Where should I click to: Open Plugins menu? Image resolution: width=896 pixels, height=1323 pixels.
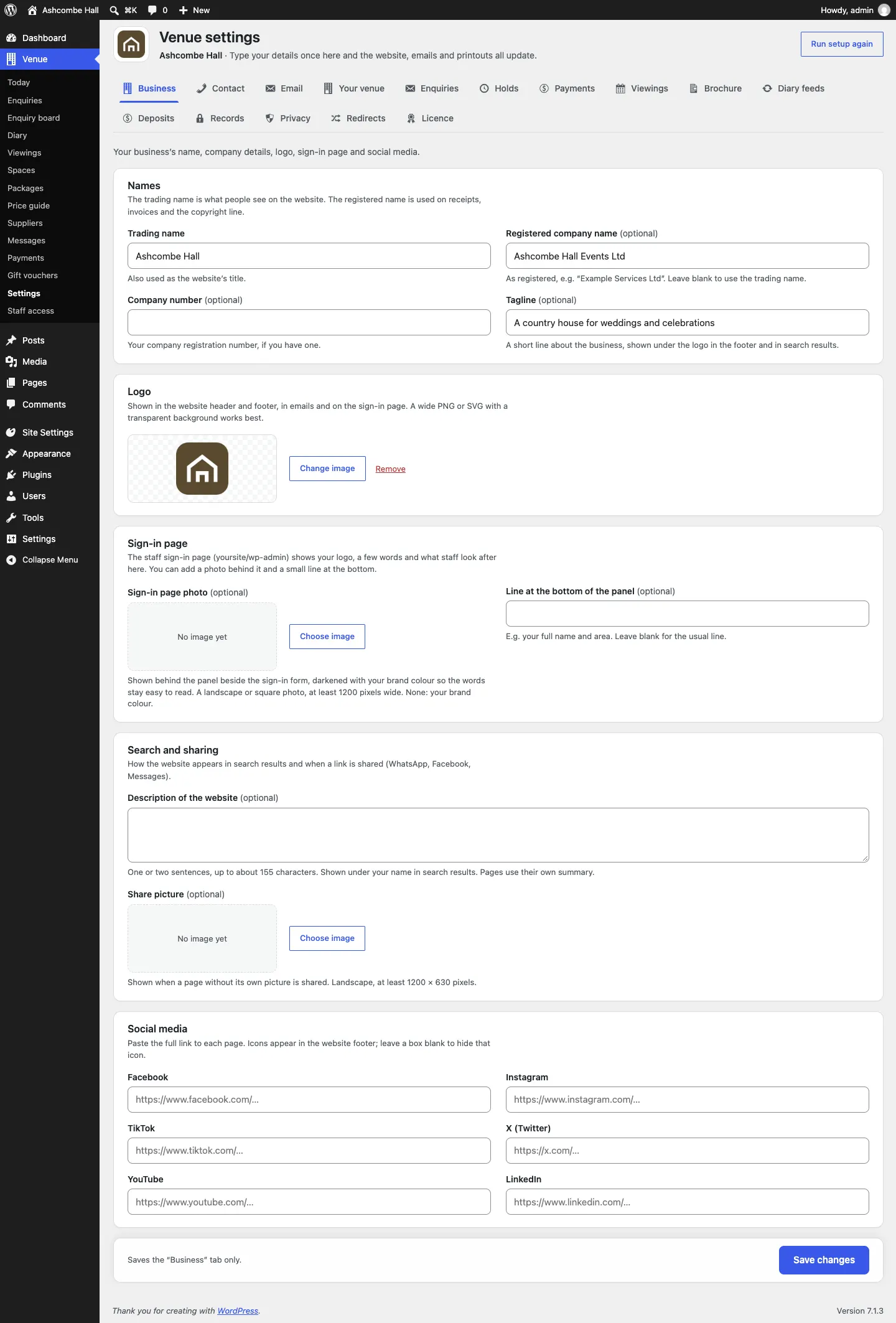coord(50,475)
